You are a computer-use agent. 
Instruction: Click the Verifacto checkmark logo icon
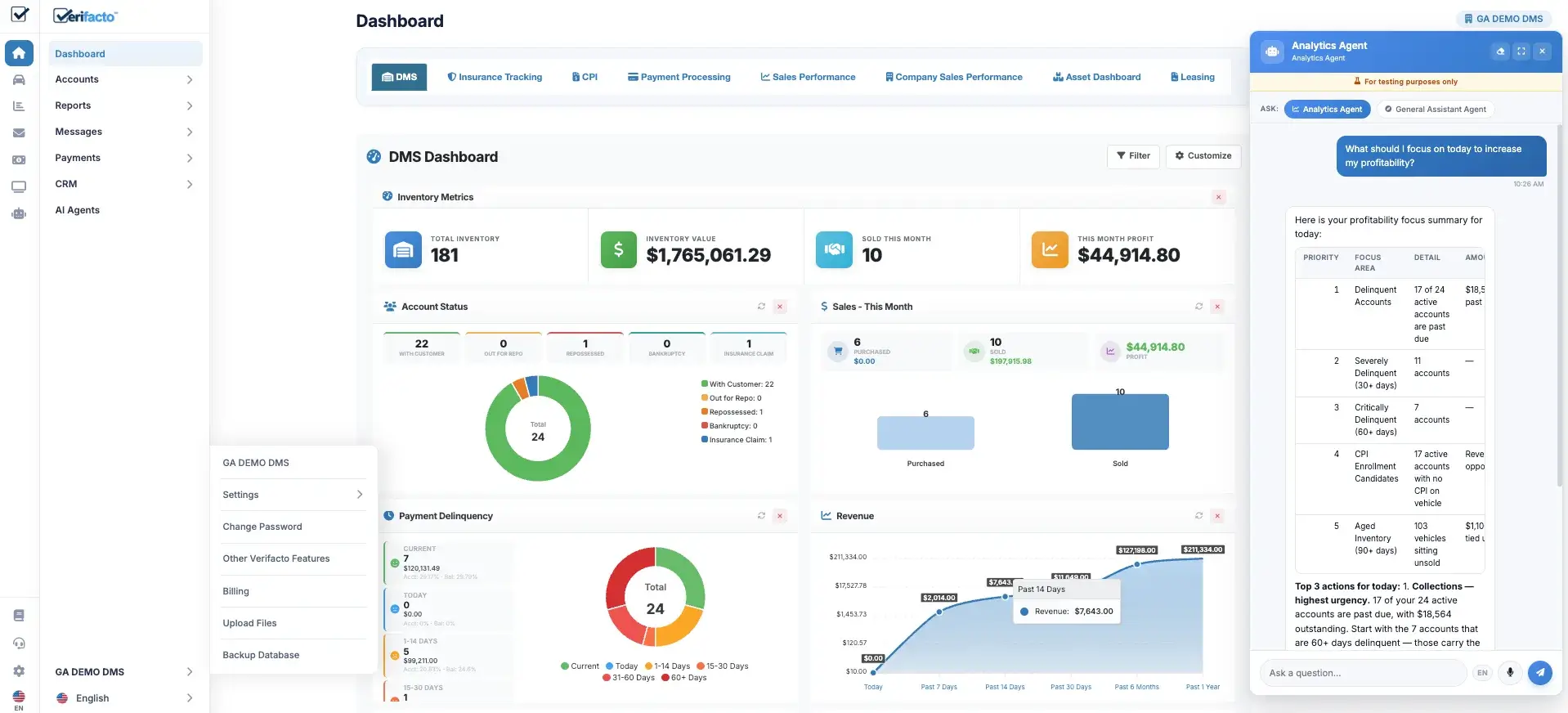point(20,14)
